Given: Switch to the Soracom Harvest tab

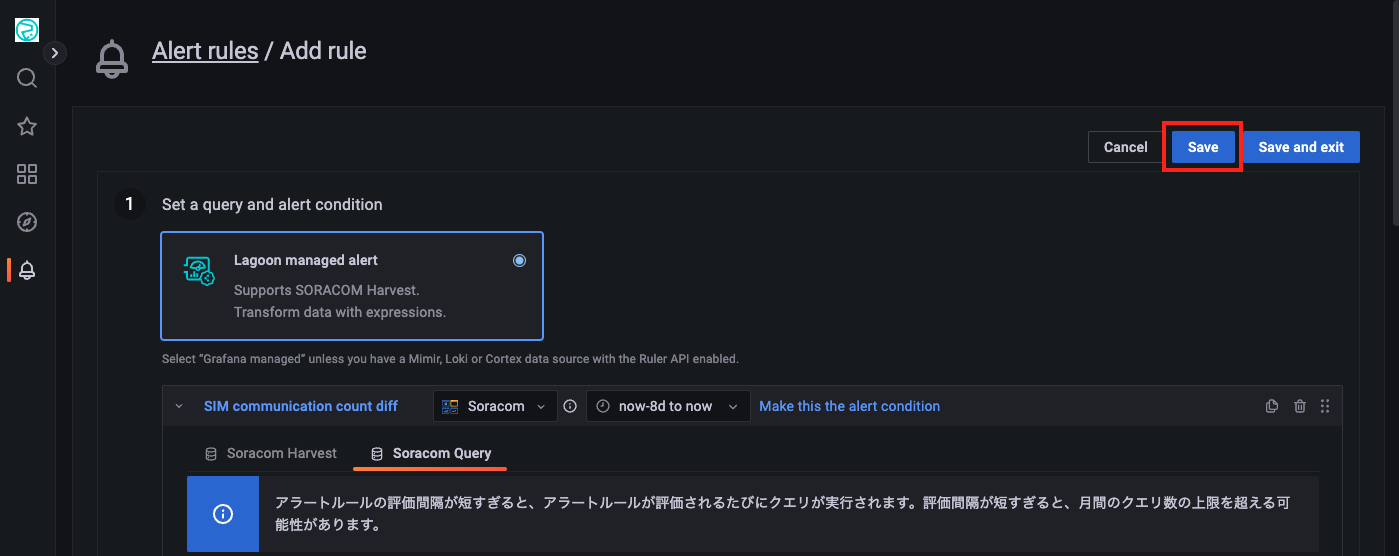Looking at the screenshot, I should (271, 453).
